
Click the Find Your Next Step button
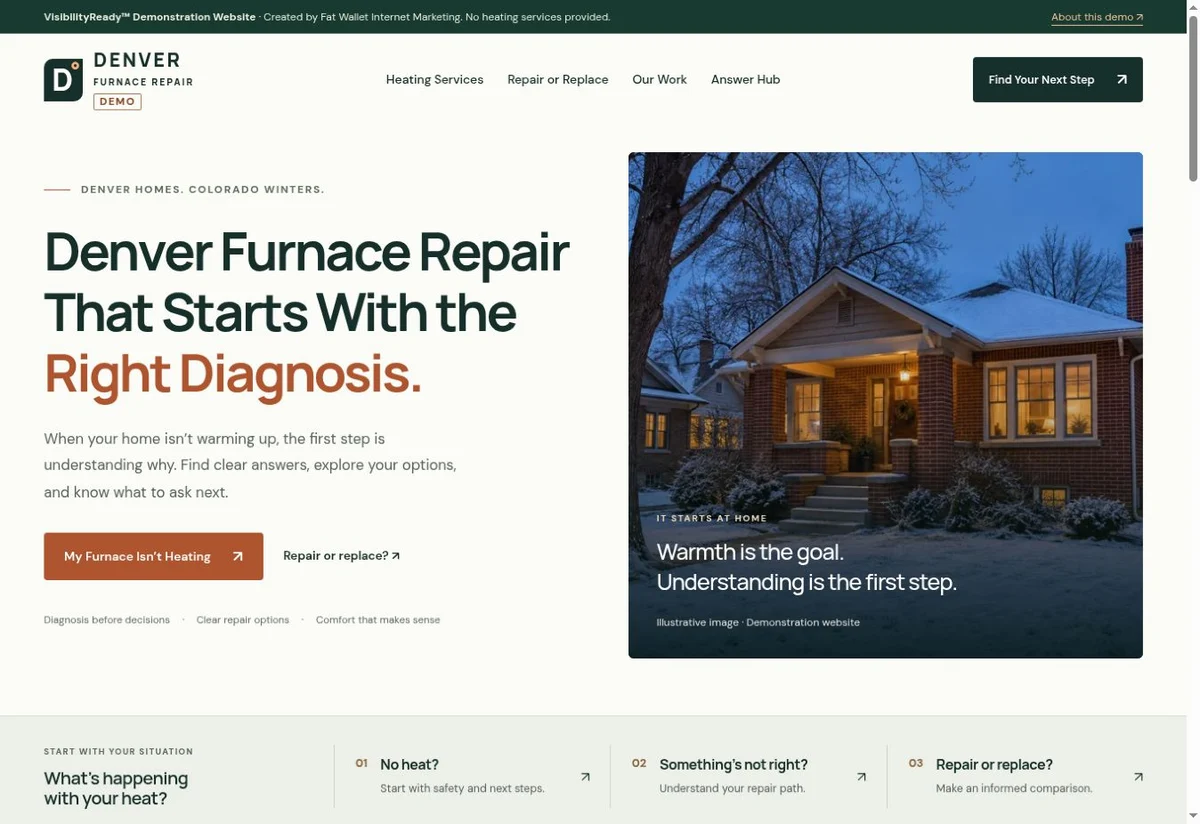[1057, 80]
